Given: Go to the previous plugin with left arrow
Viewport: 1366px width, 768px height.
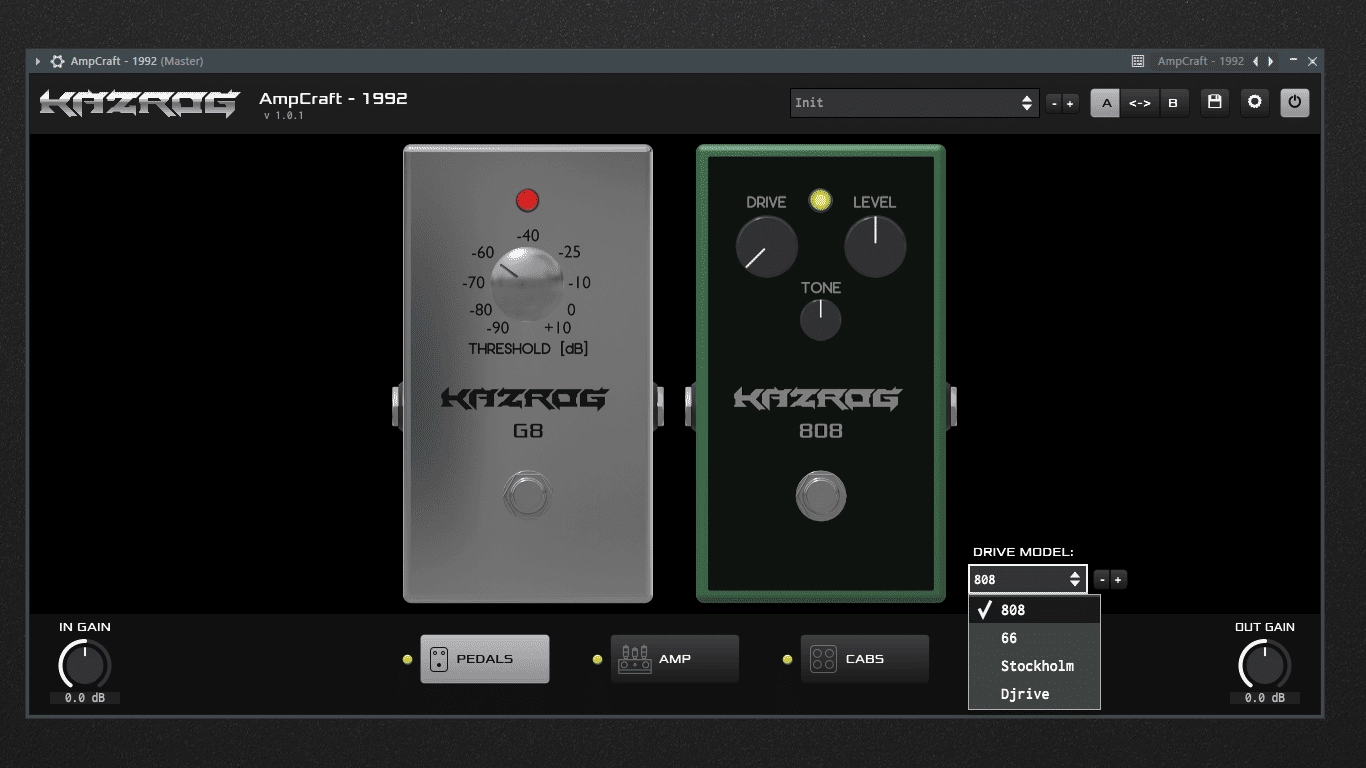Looking at the screenshot, I should pyautogui.click(x=1256, y=61).
